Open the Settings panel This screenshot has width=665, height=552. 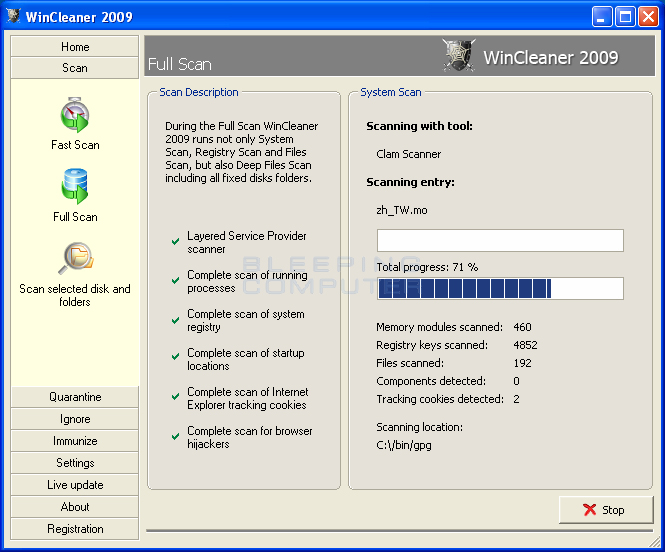coord(75,463)
